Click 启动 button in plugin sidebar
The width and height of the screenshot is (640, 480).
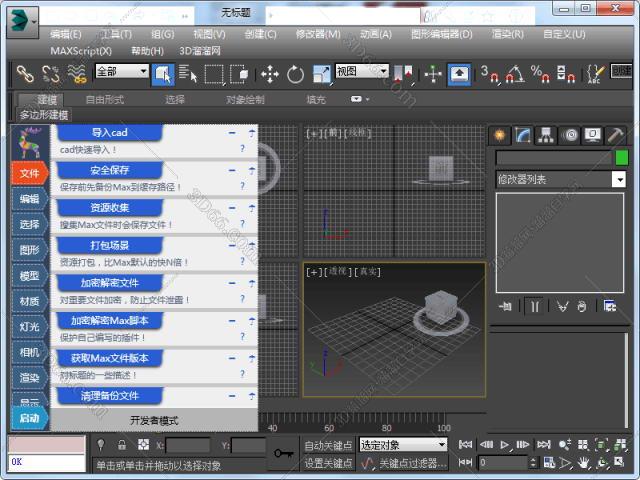pyautogui.click(x=30, y=418)
